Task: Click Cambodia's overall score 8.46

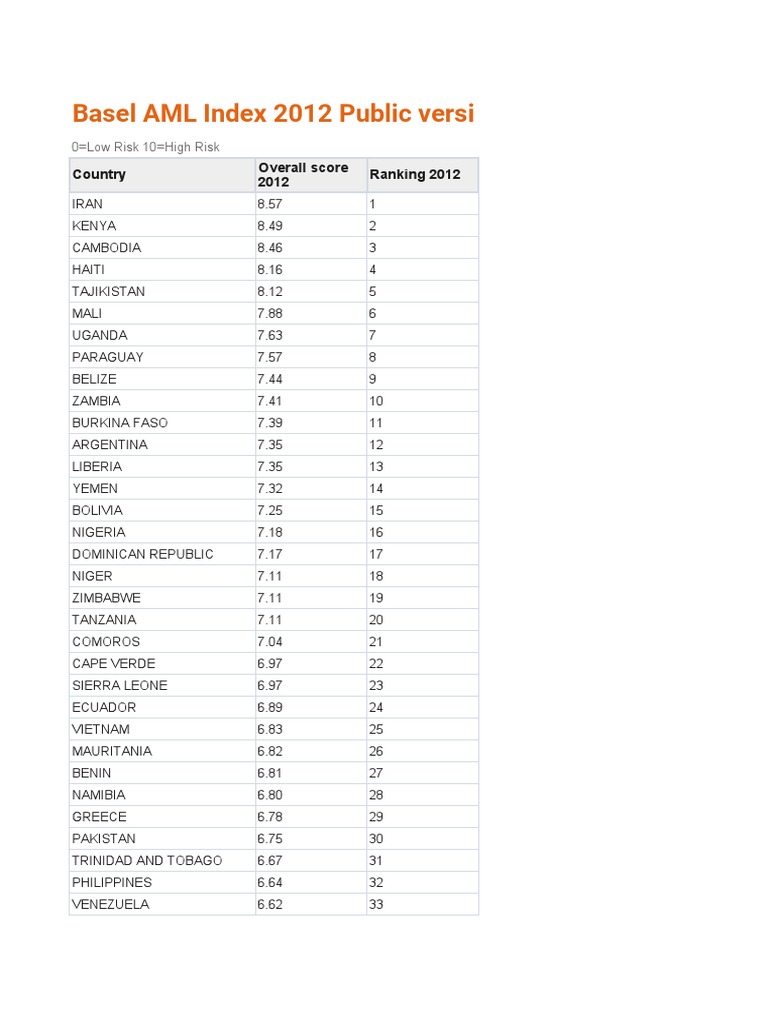Action: point(270,248)
